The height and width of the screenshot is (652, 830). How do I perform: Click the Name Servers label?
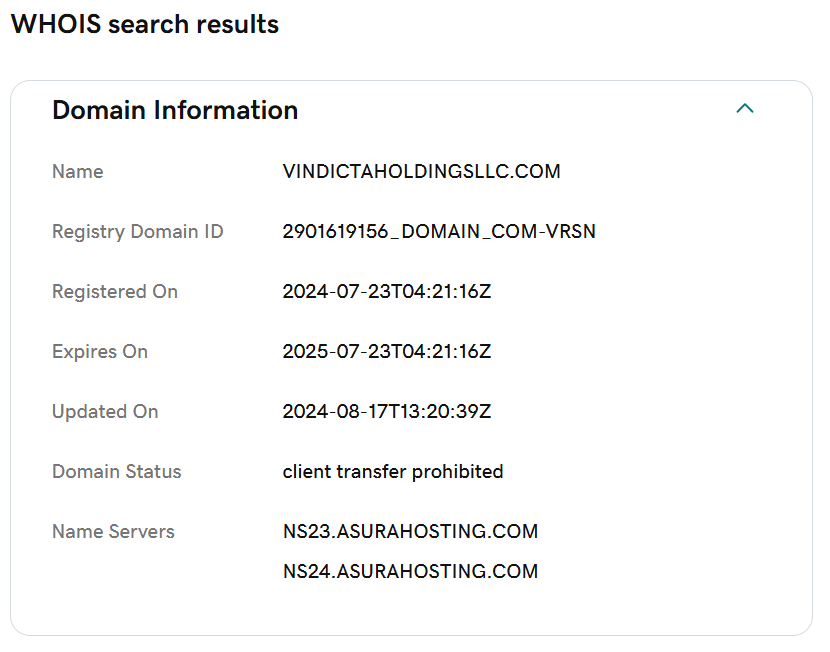tap(113, 531)
